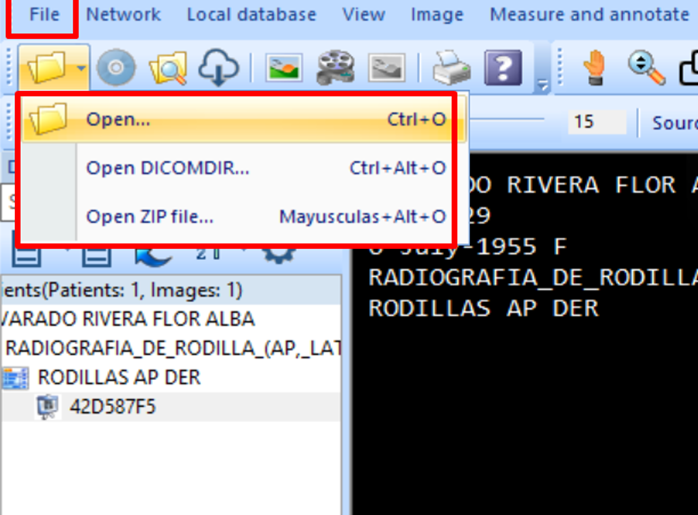
Task: Click the open folder toolbar icon
Action: click(x=47, y=68)
